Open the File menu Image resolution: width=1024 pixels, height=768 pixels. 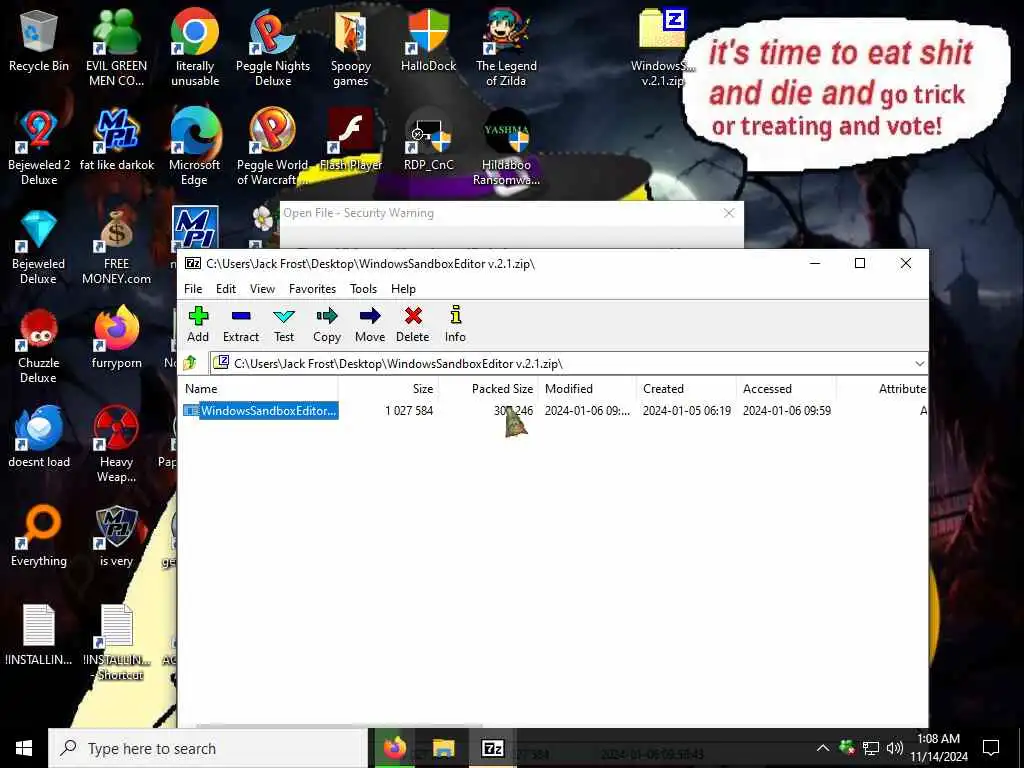point(193,289)
